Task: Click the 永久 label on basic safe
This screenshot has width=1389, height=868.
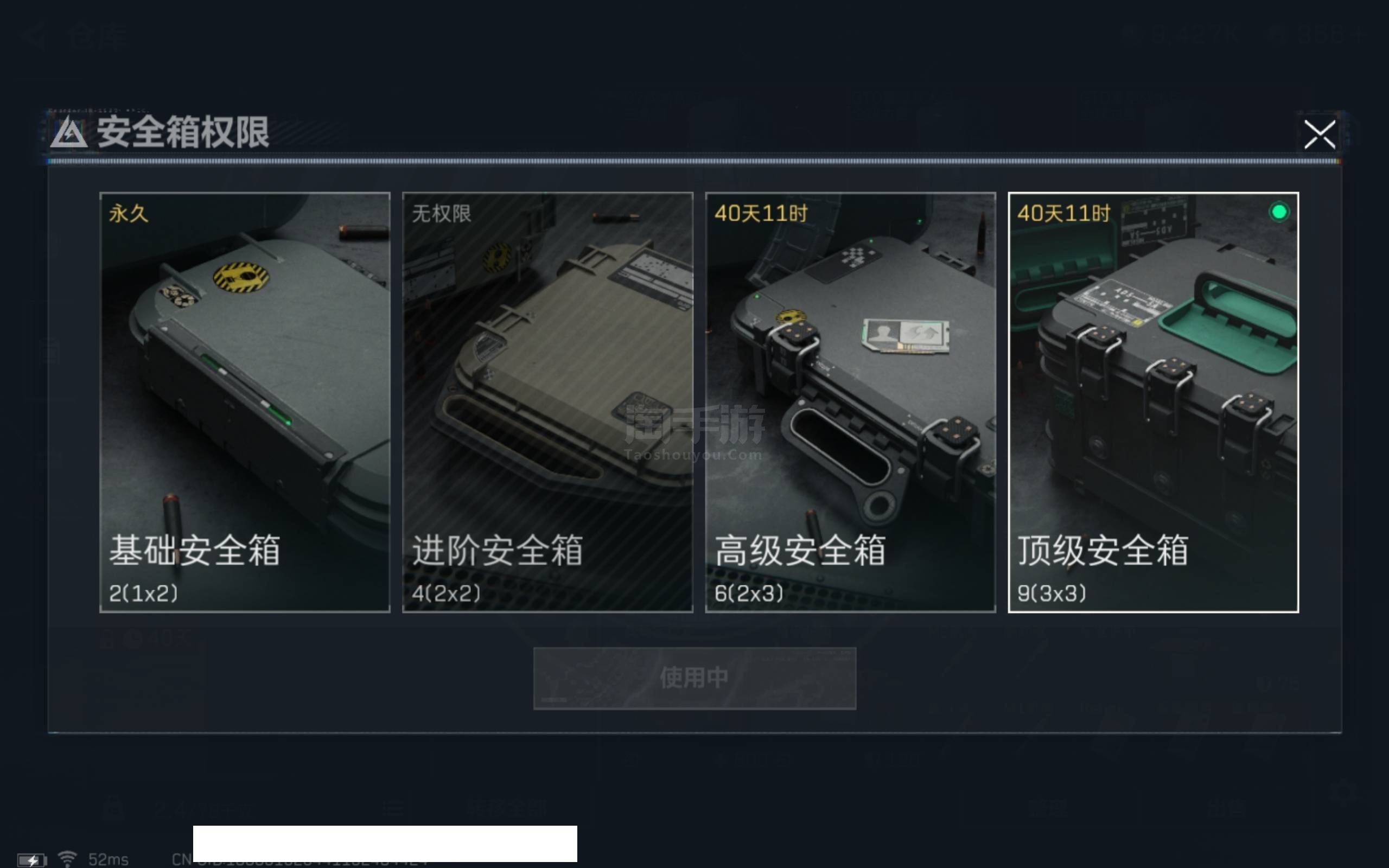Action: coord(129,214)
